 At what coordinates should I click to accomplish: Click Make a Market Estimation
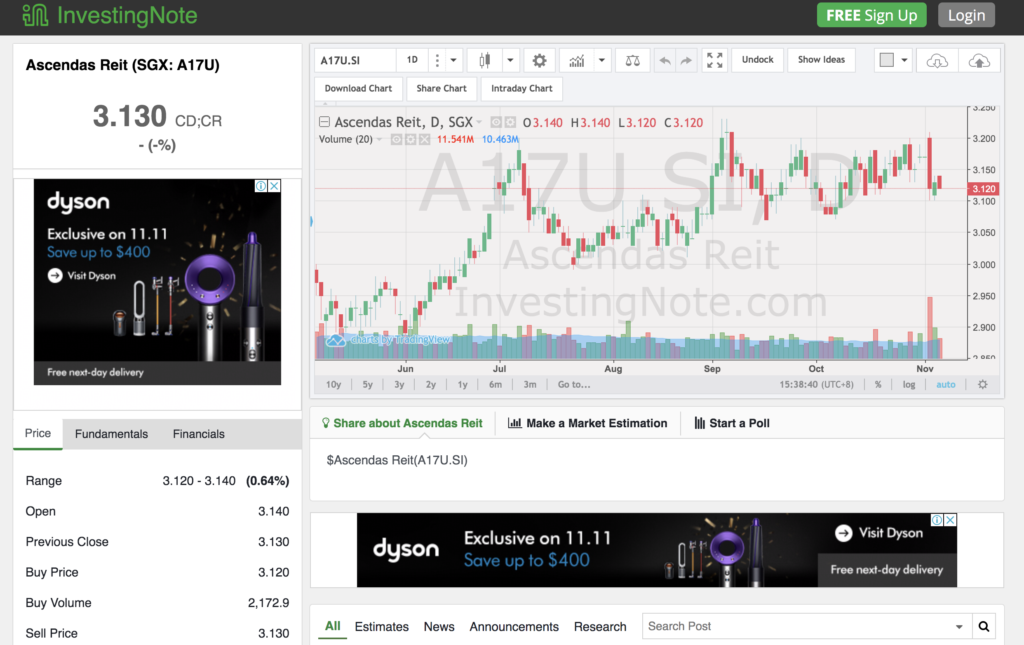point(588,423)
